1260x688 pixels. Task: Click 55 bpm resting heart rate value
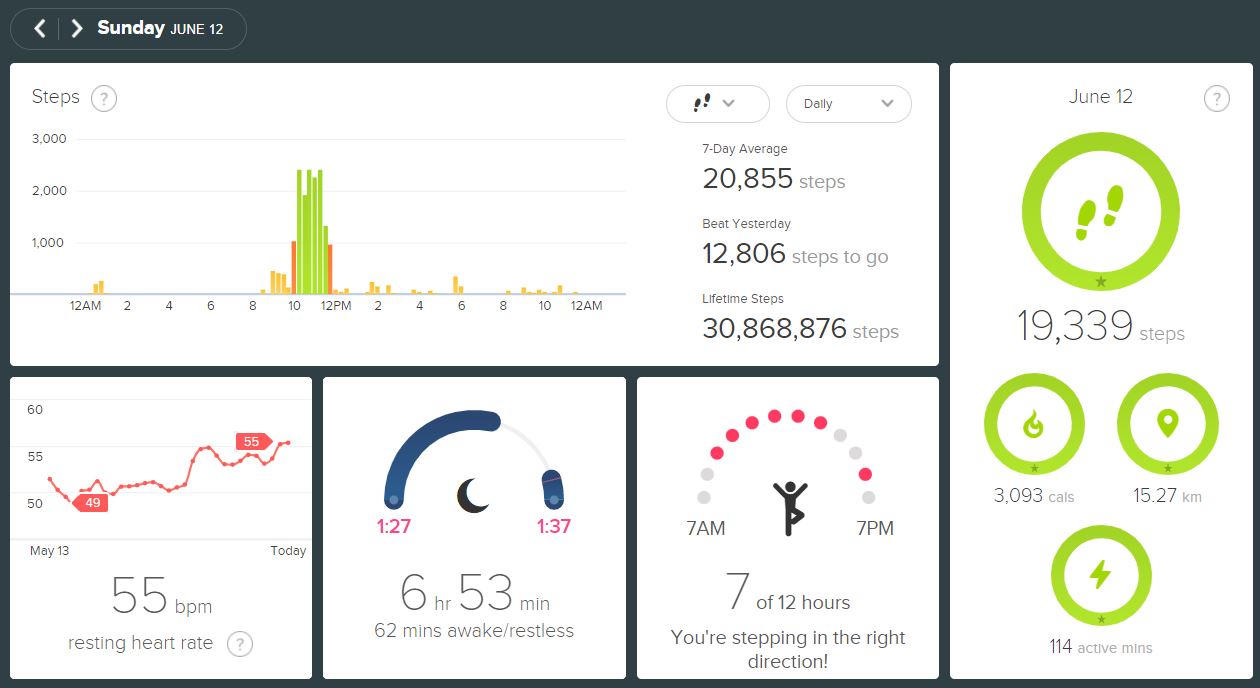161,596
